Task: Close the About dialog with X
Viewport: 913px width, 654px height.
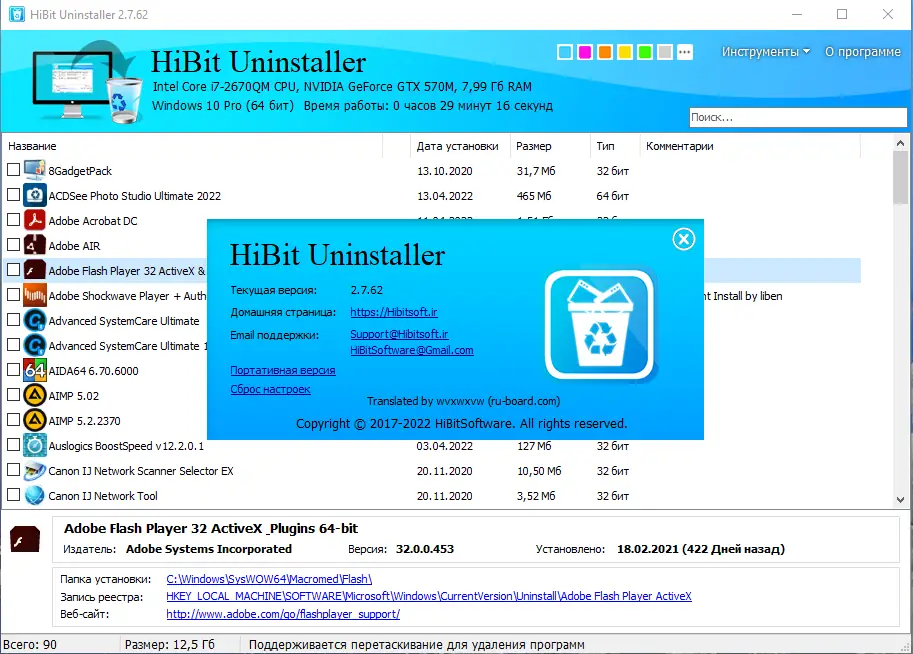Action: 684,239
